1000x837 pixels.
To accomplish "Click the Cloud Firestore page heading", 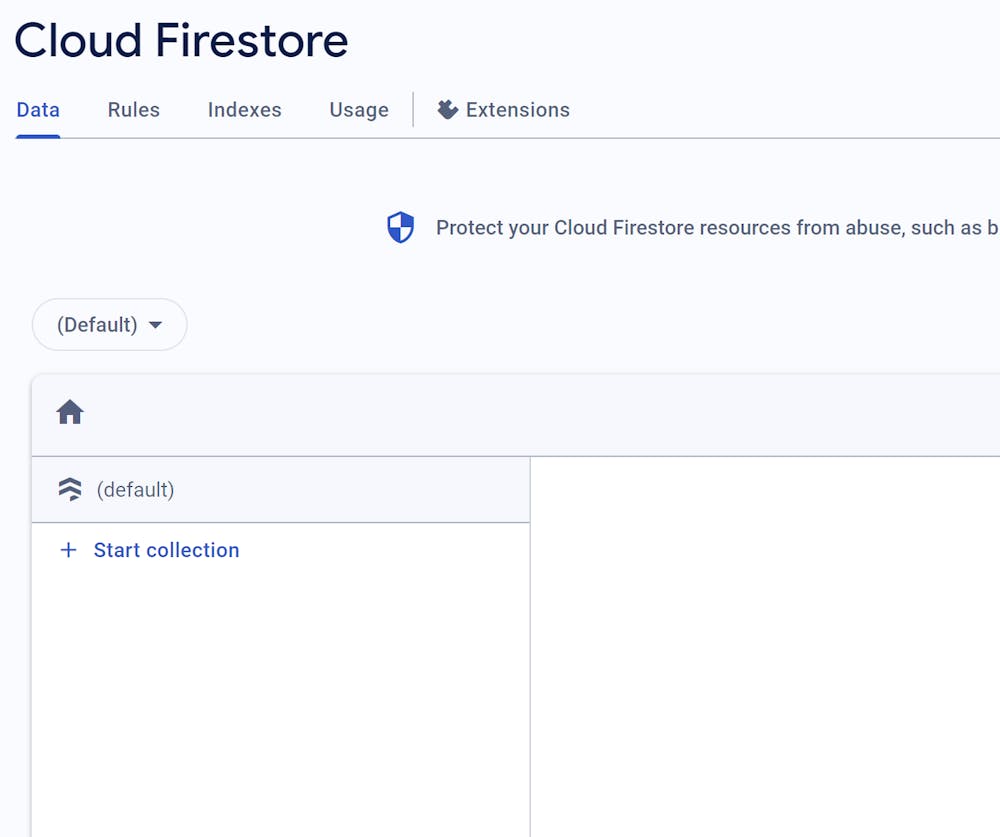I will point(181,41).
